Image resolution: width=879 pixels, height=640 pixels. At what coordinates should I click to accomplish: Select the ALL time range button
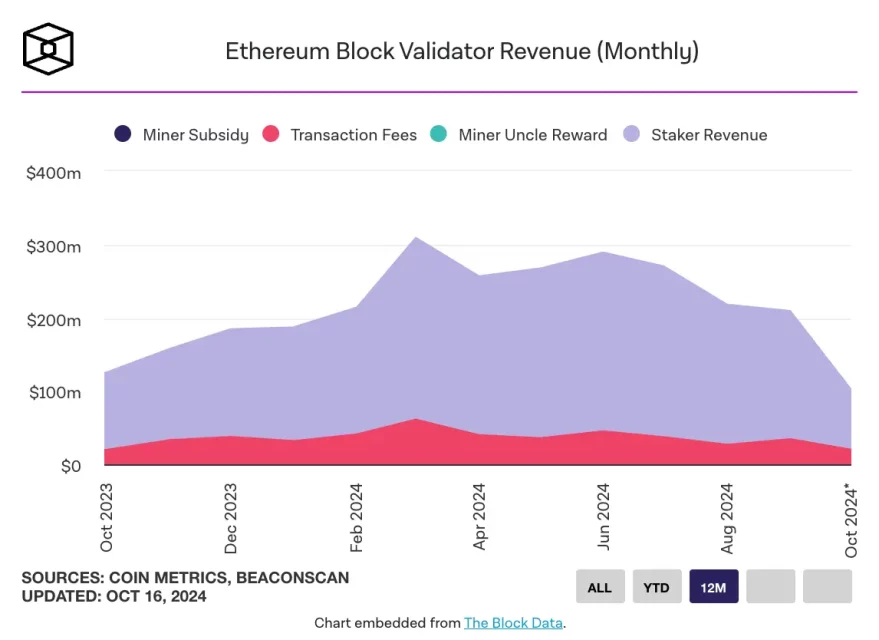(x=600, y=587)
